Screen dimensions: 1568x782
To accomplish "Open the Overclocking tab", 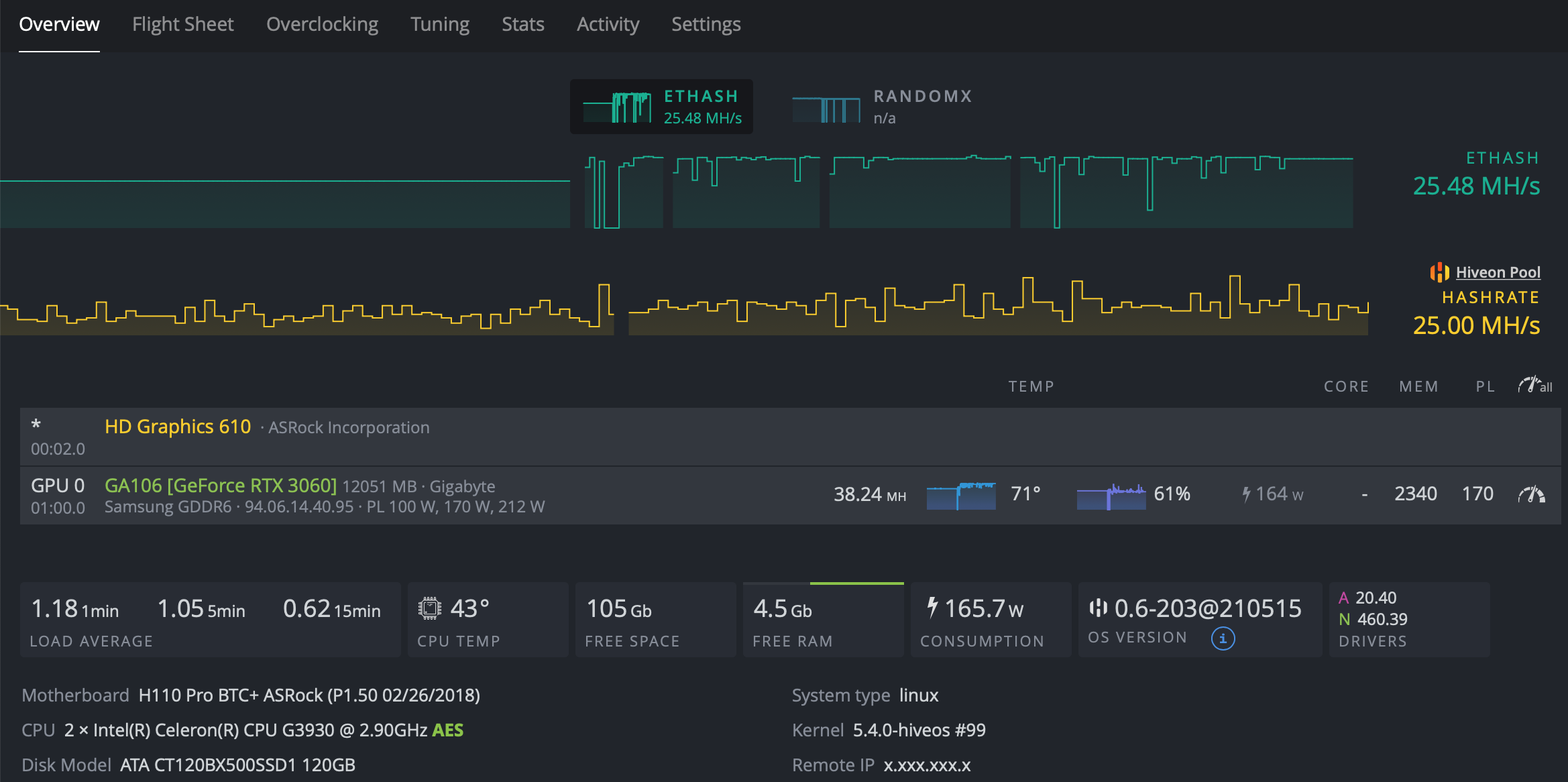I will tap(322, 24).
